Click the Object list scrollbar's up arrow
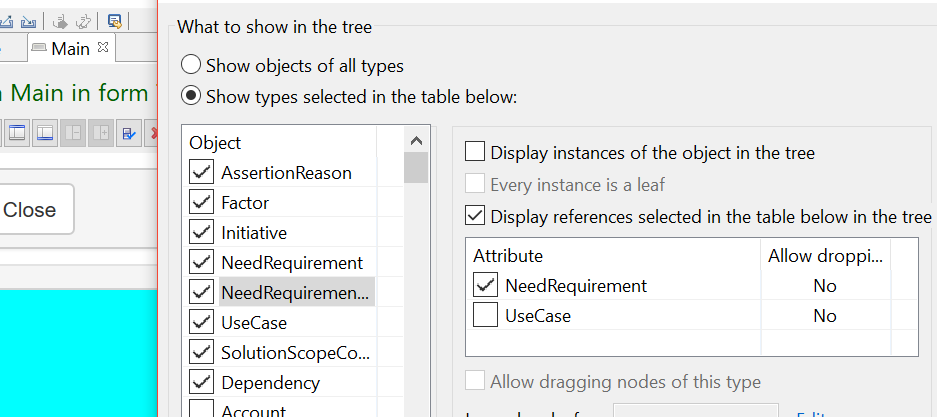This screenshot has height=417, width=937. [x=417, y=141]
